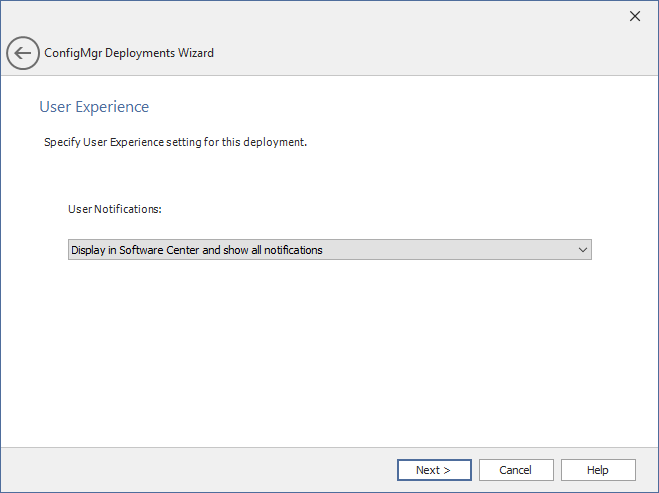Return to the previous wizard step
659x493 pixels.
click(x=23, y=53)
